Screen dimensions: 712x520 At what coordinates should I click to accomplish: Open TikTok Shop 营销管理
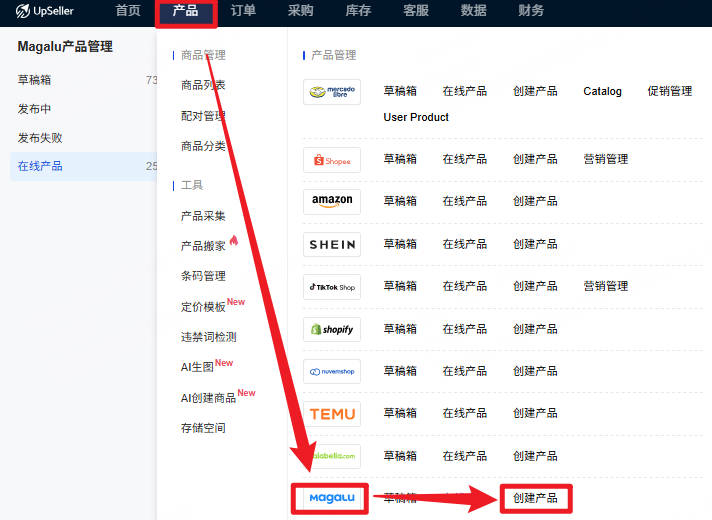click(x=605, y=286)
